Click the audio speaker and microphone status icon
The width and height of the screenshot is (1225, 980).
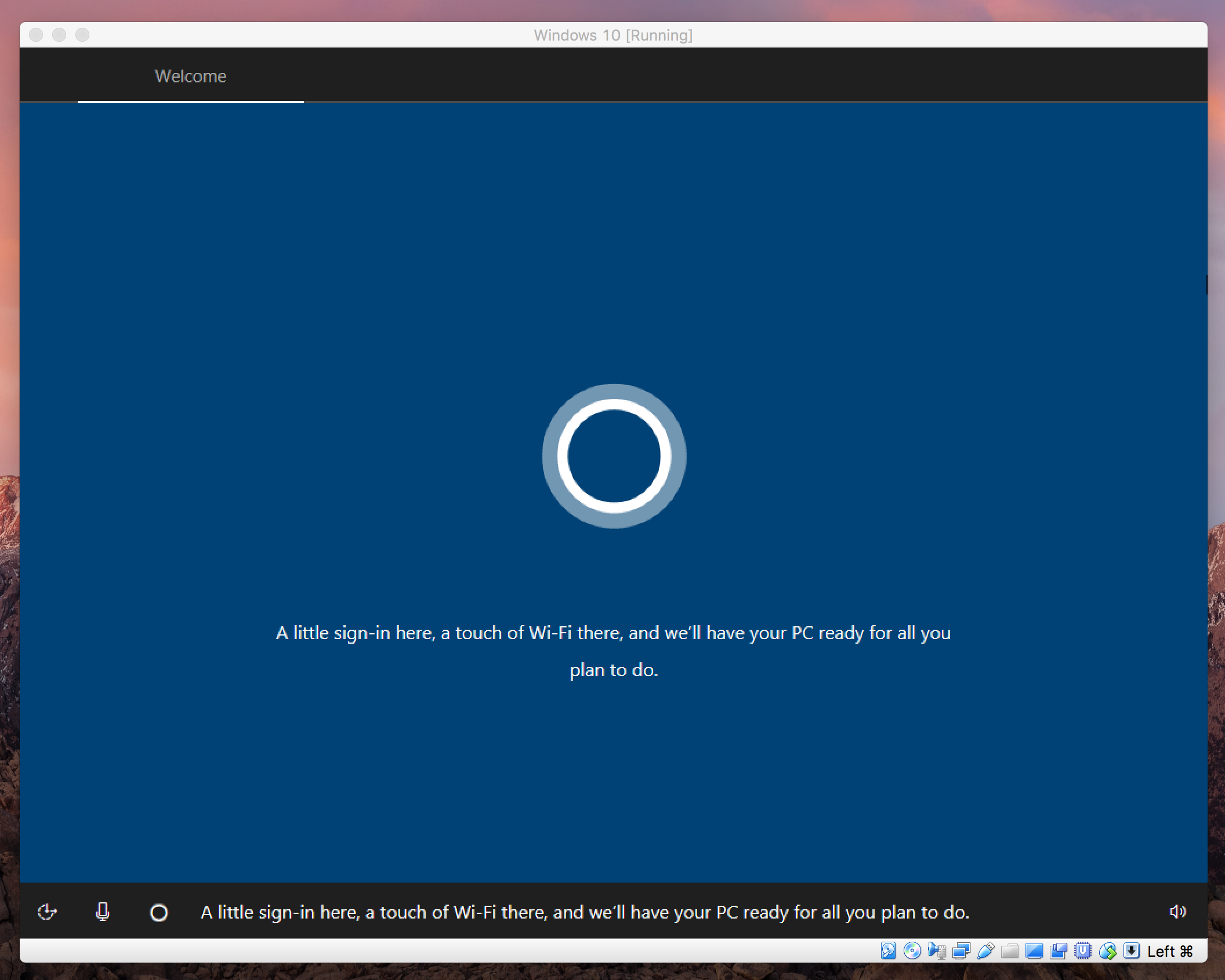(x=937, y=951)
